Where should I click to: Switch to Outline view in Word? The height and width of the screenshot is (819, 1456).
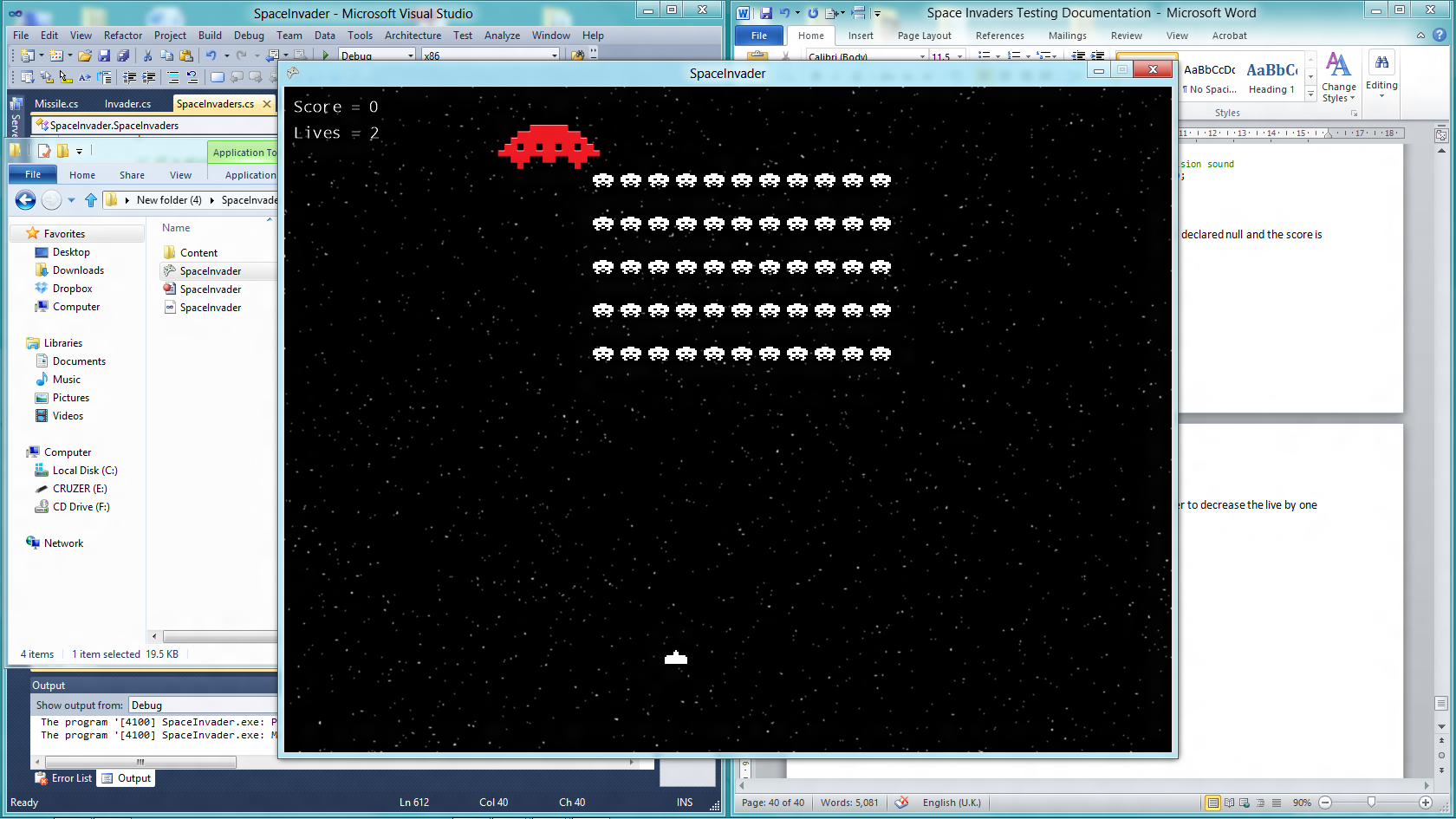[1260, 803]
